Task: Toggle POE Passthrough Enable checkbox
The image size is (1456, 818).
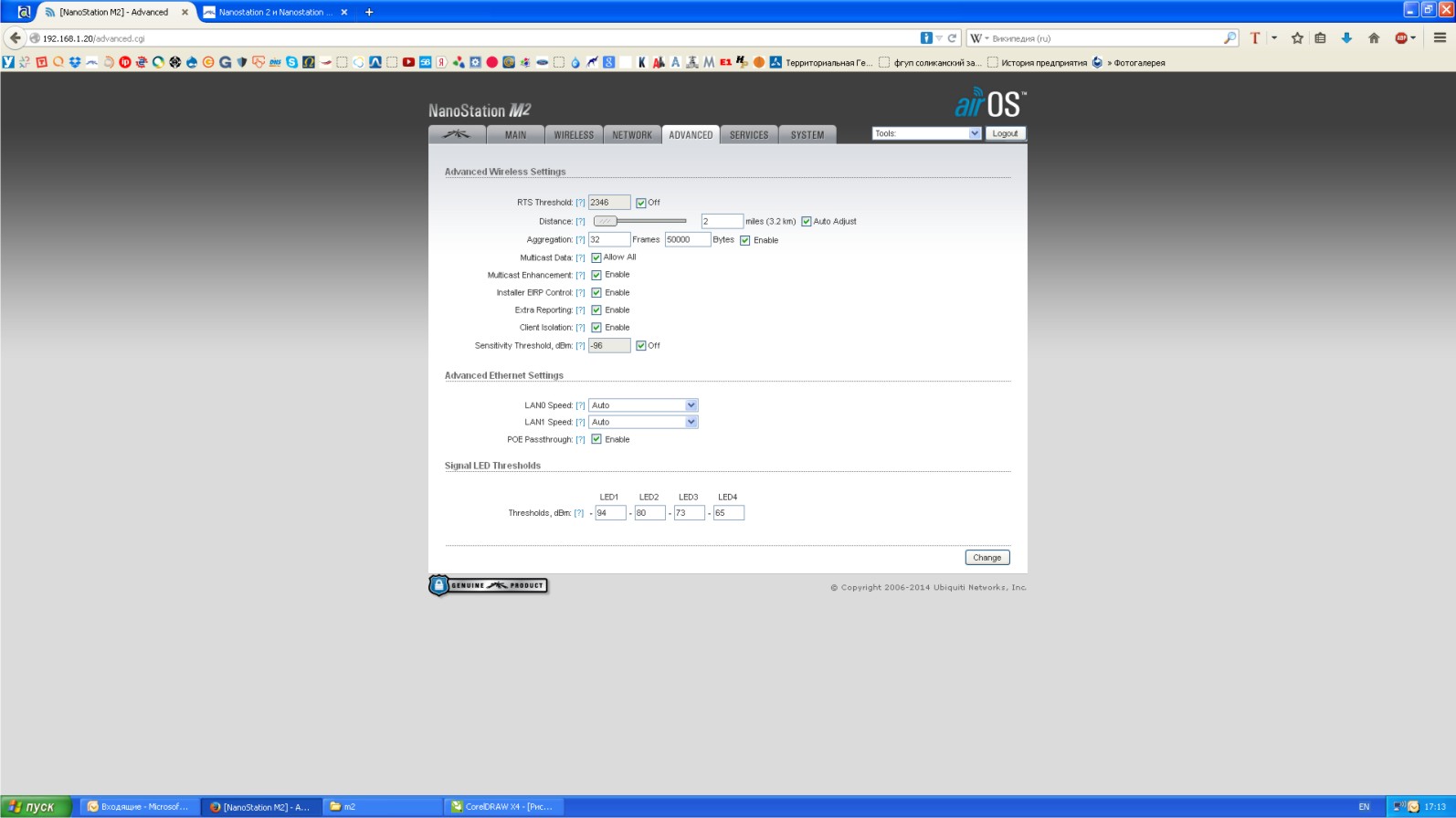Action: pyautogui.click(x=596, y=439)
